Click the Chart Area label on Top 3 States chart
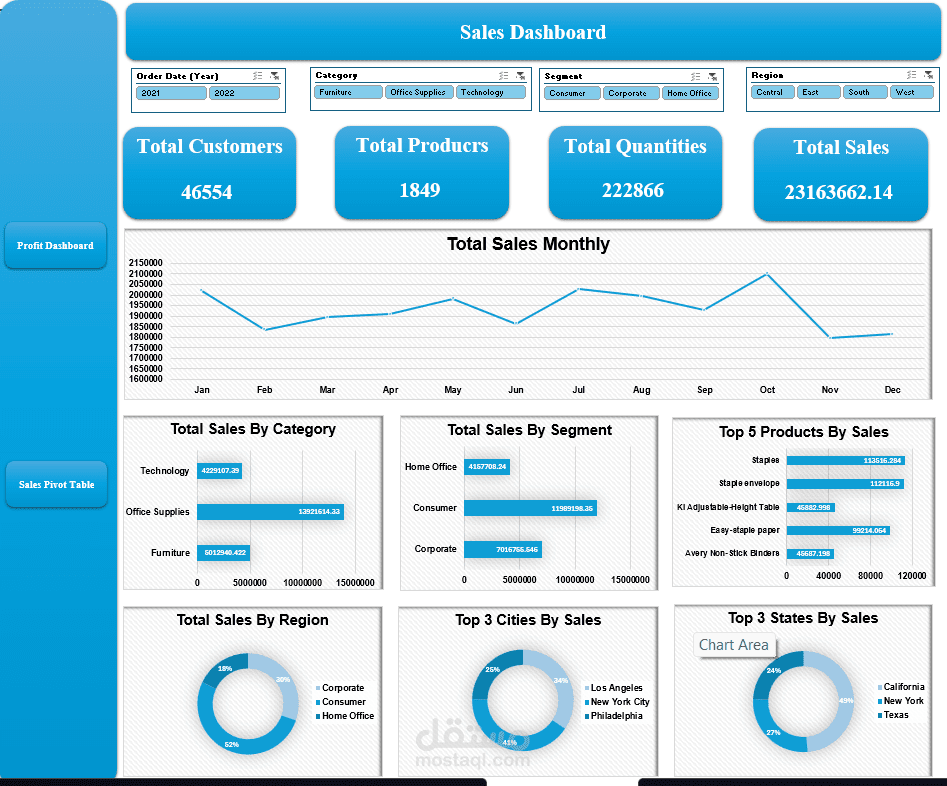 (x=735, y=646)
